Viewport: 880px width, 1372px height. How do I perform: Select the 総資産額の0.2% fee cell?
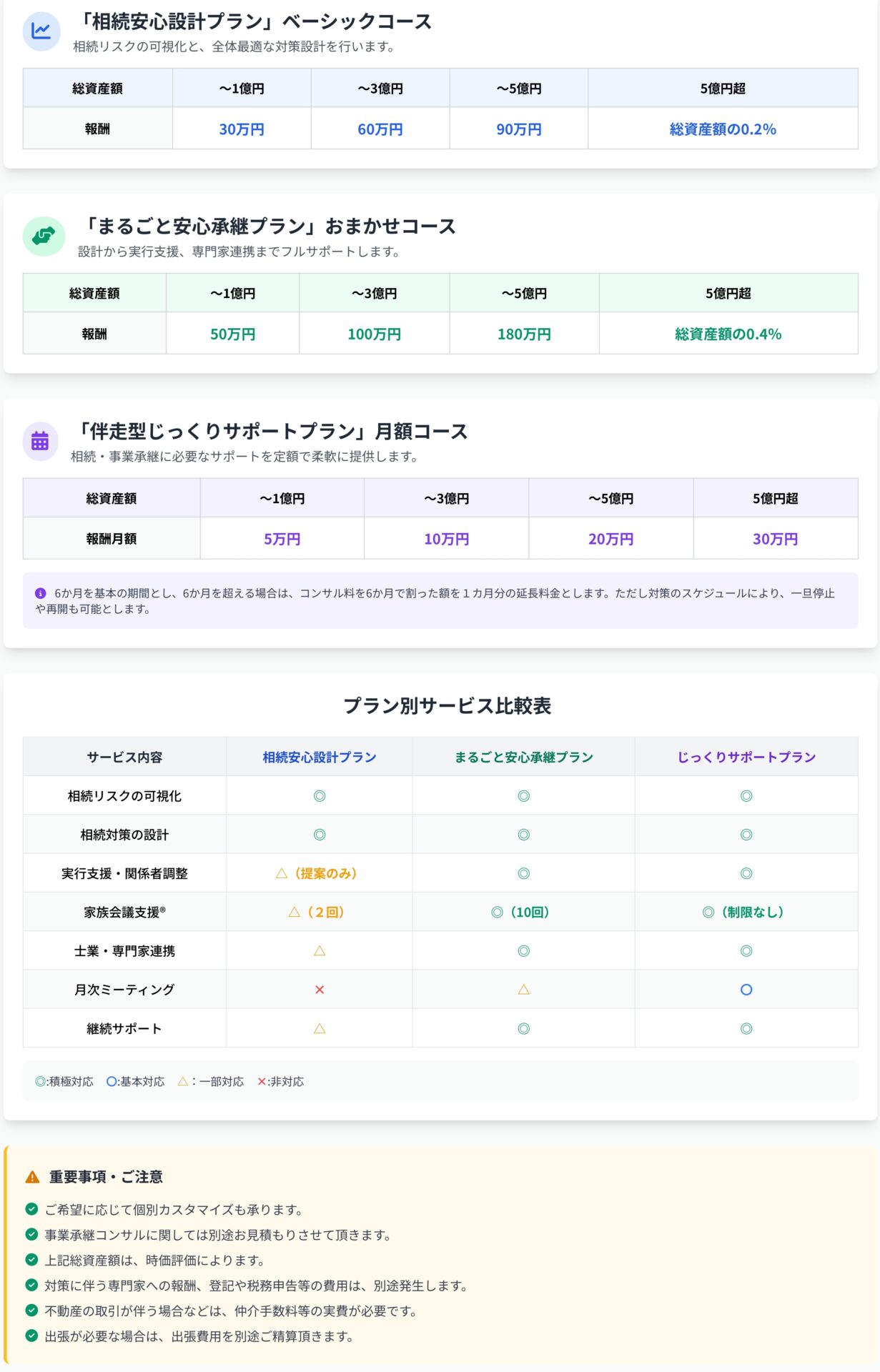(x=722, y=129)
